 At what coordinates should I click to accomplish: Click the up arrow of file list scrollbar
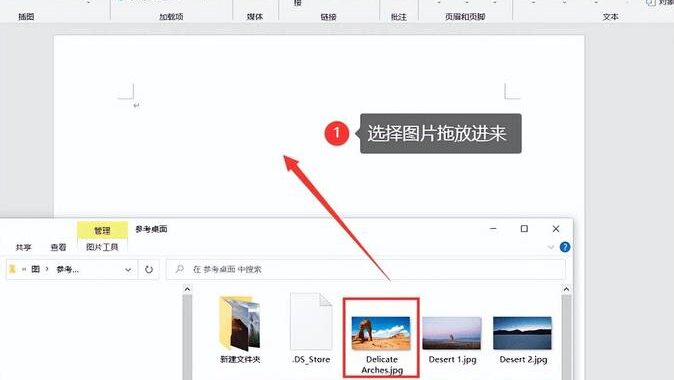click(x=566, y=289)
